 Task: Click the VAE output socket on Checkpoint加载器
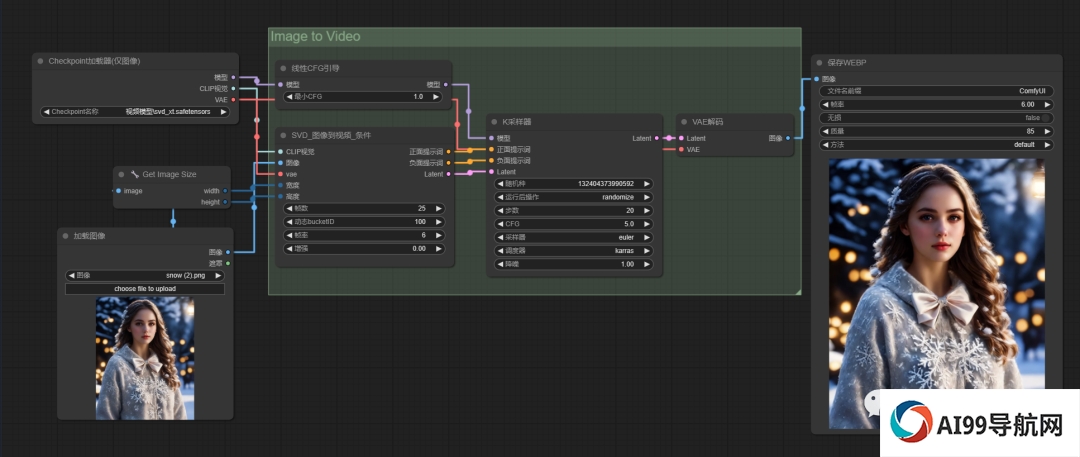tap(233, 99)
